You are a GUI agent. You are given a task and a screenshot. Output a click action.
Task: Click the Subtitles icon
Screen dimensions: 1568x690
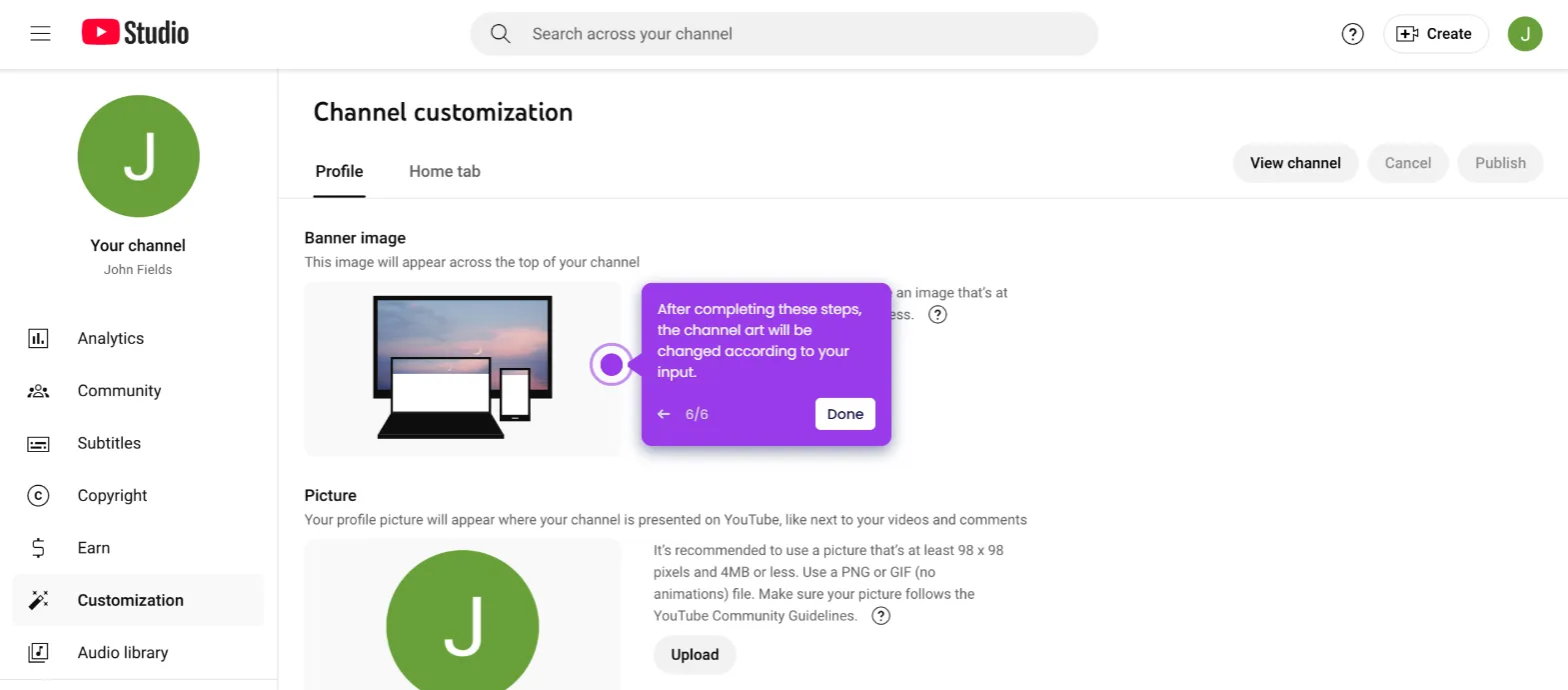(38, 444)
